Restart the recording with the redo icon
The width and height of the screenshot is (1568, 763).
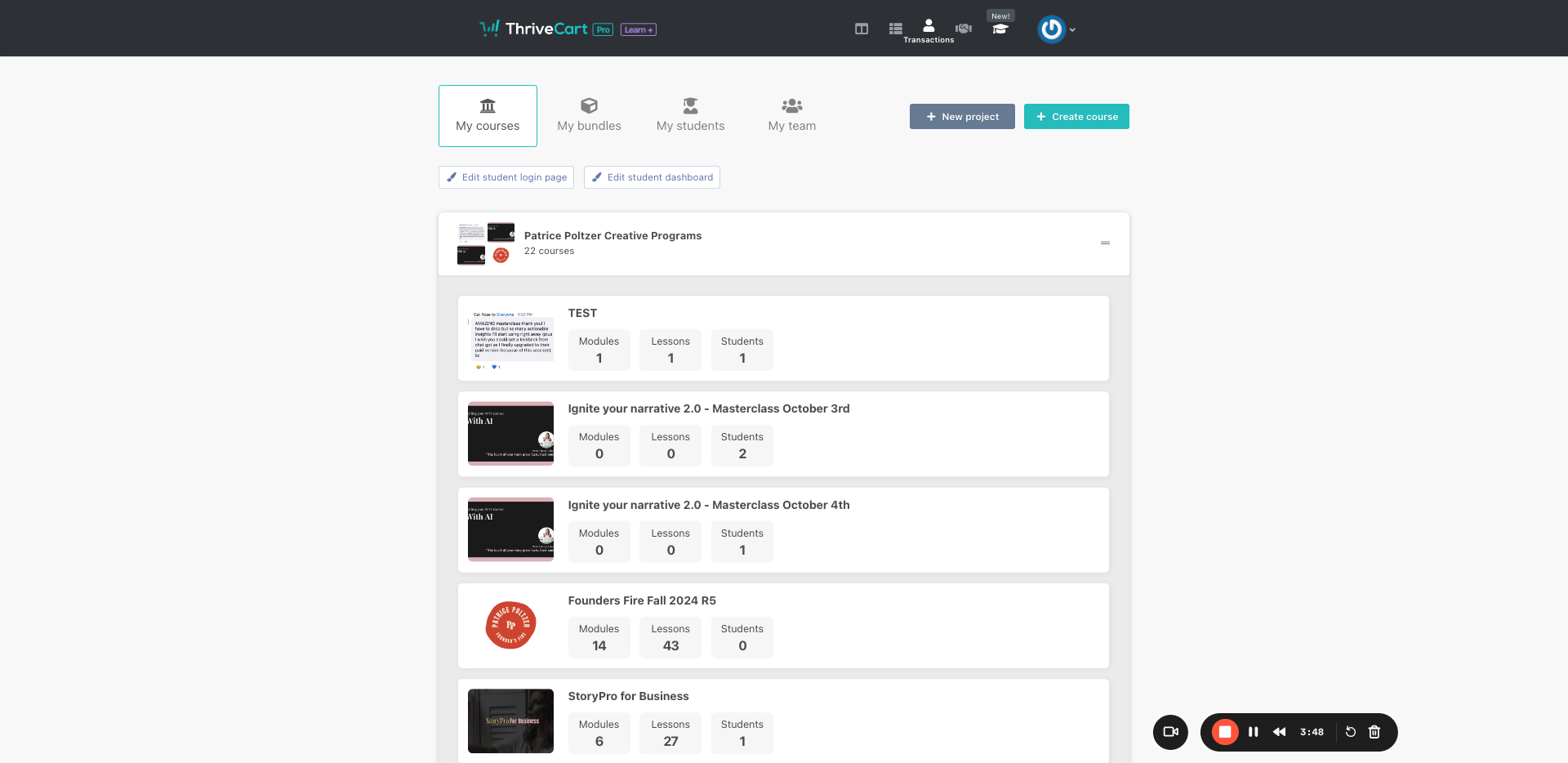click(1351, 732)
